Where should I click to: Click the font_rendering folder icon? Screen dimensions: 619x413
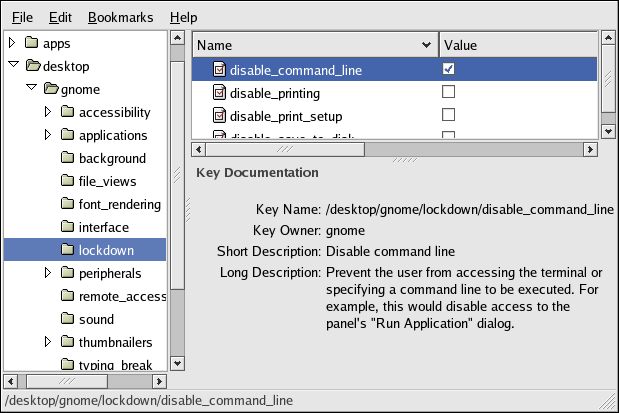68,204
